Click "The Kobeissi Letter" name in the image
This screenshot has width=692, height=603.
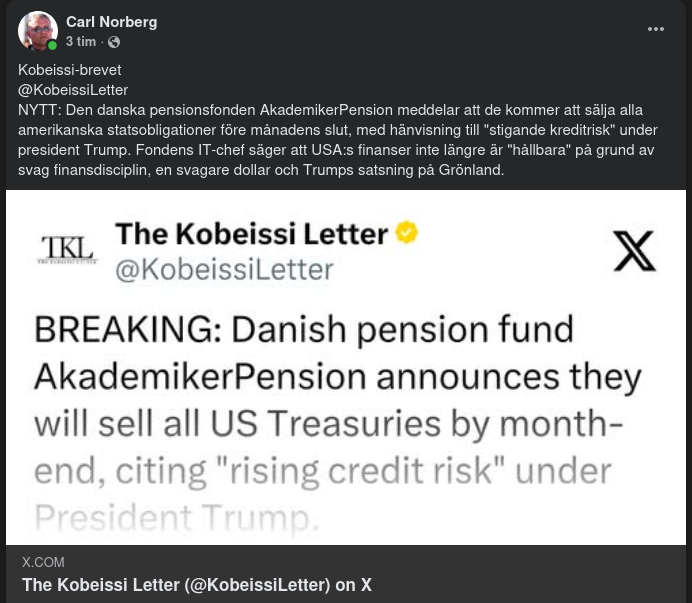251,234
